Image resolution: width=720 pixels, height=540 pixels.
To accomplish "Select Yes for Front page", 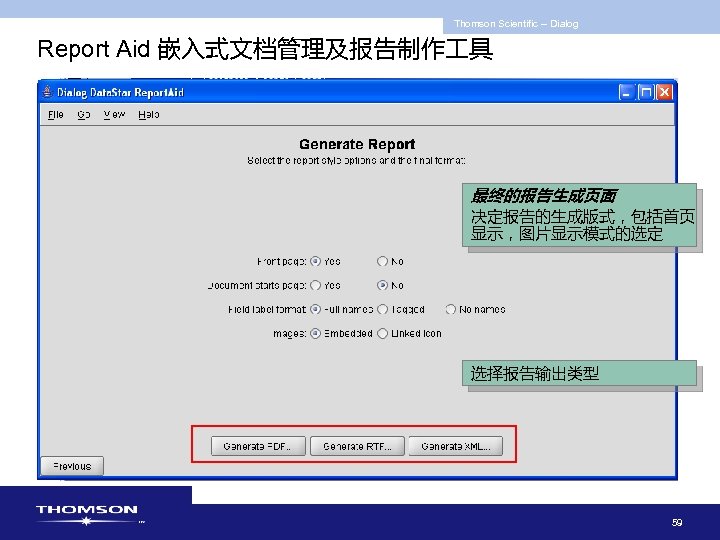I will pos(315,261).
